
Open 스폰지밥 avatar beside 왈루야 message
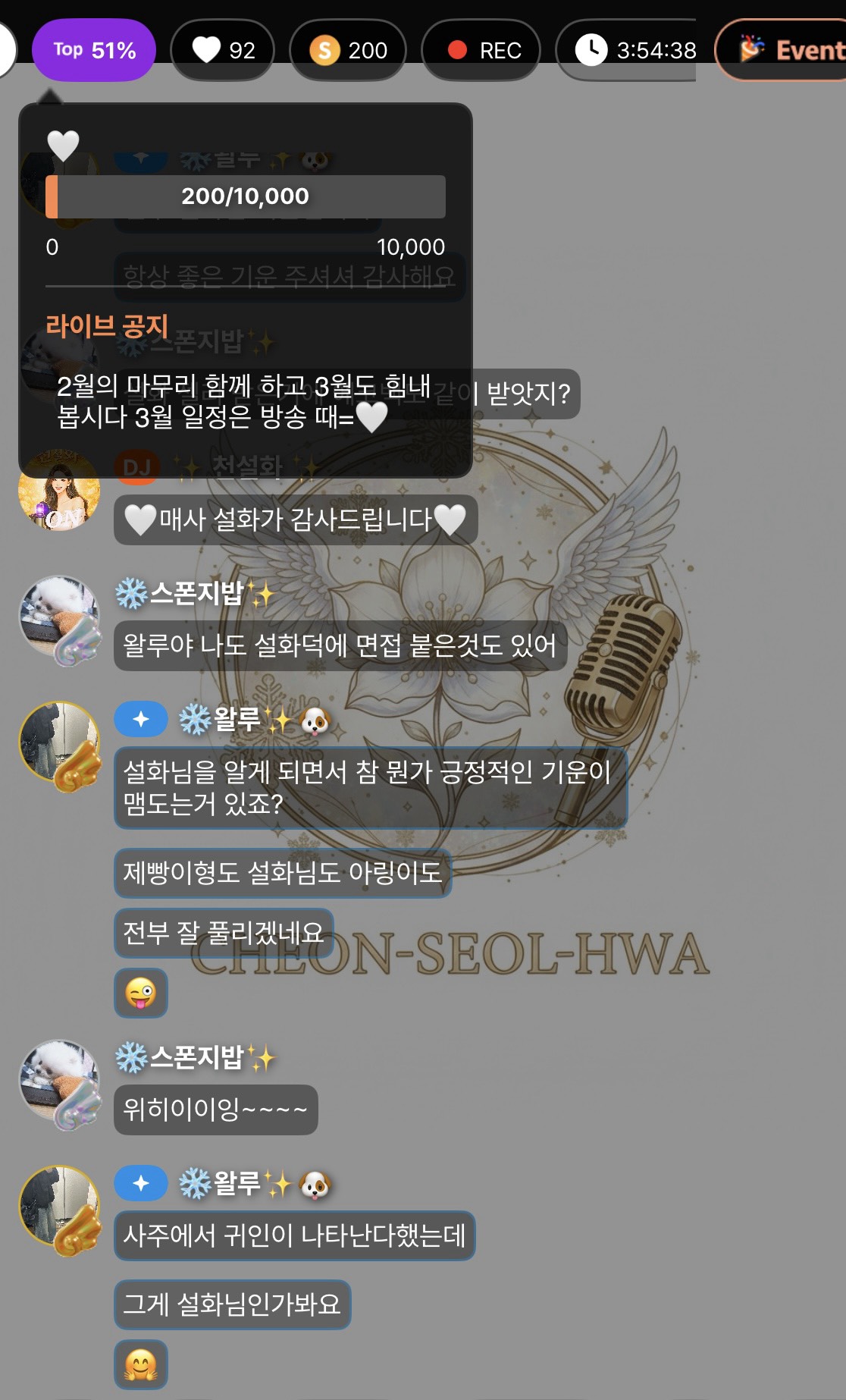(x=60, y=619)
